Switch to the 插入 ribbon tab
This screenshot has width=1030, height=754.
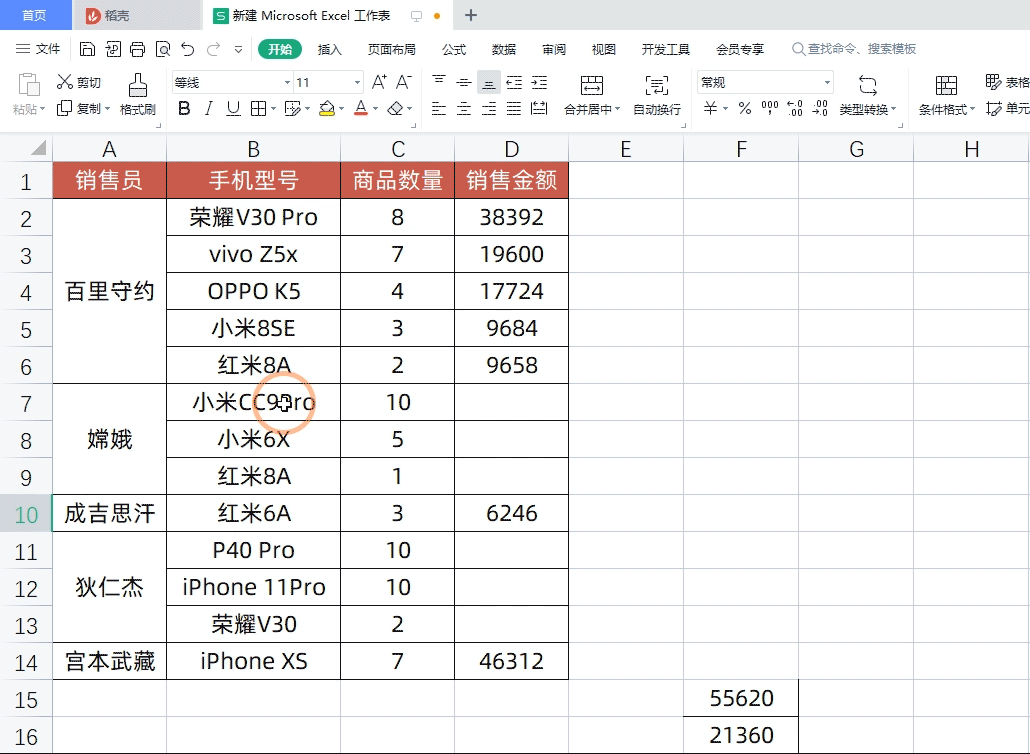click(331, 48)
